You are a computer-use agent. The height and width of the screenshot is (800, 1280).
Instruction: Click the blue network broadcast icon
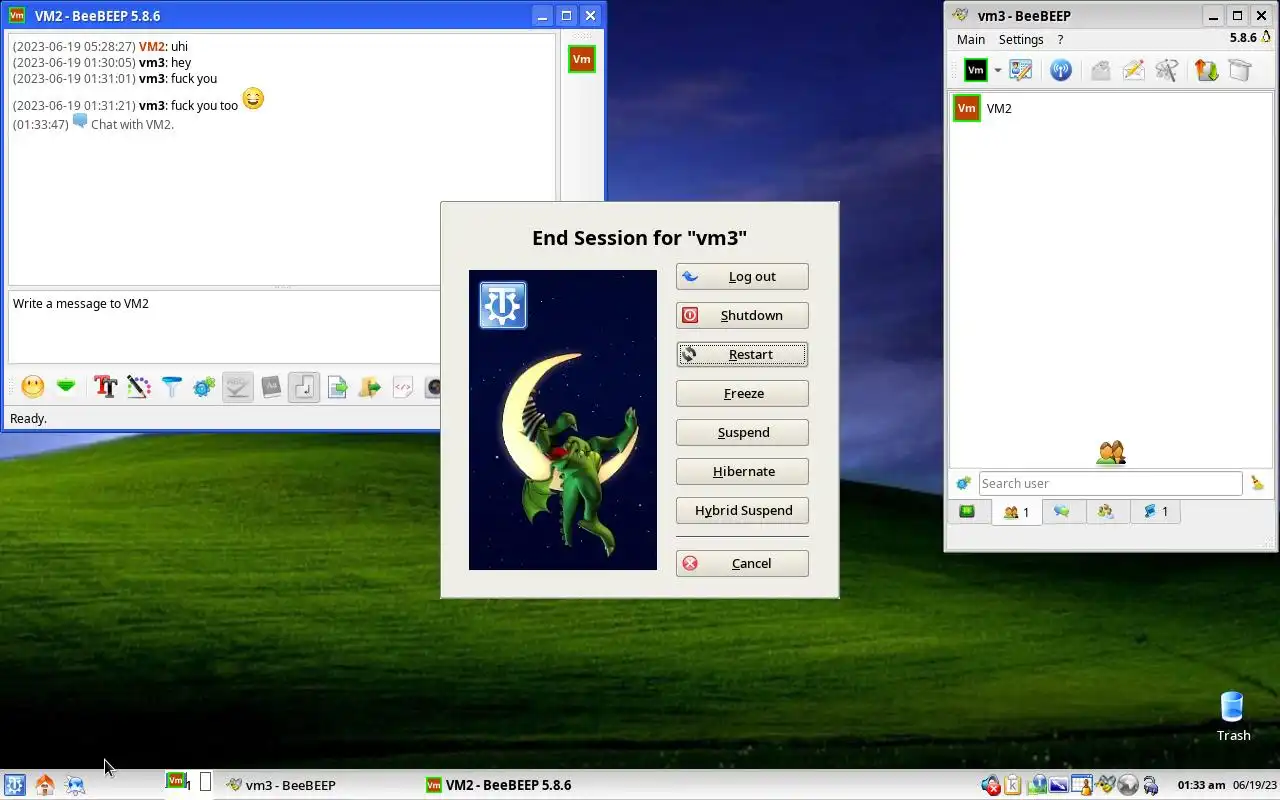coord(1061,70)
